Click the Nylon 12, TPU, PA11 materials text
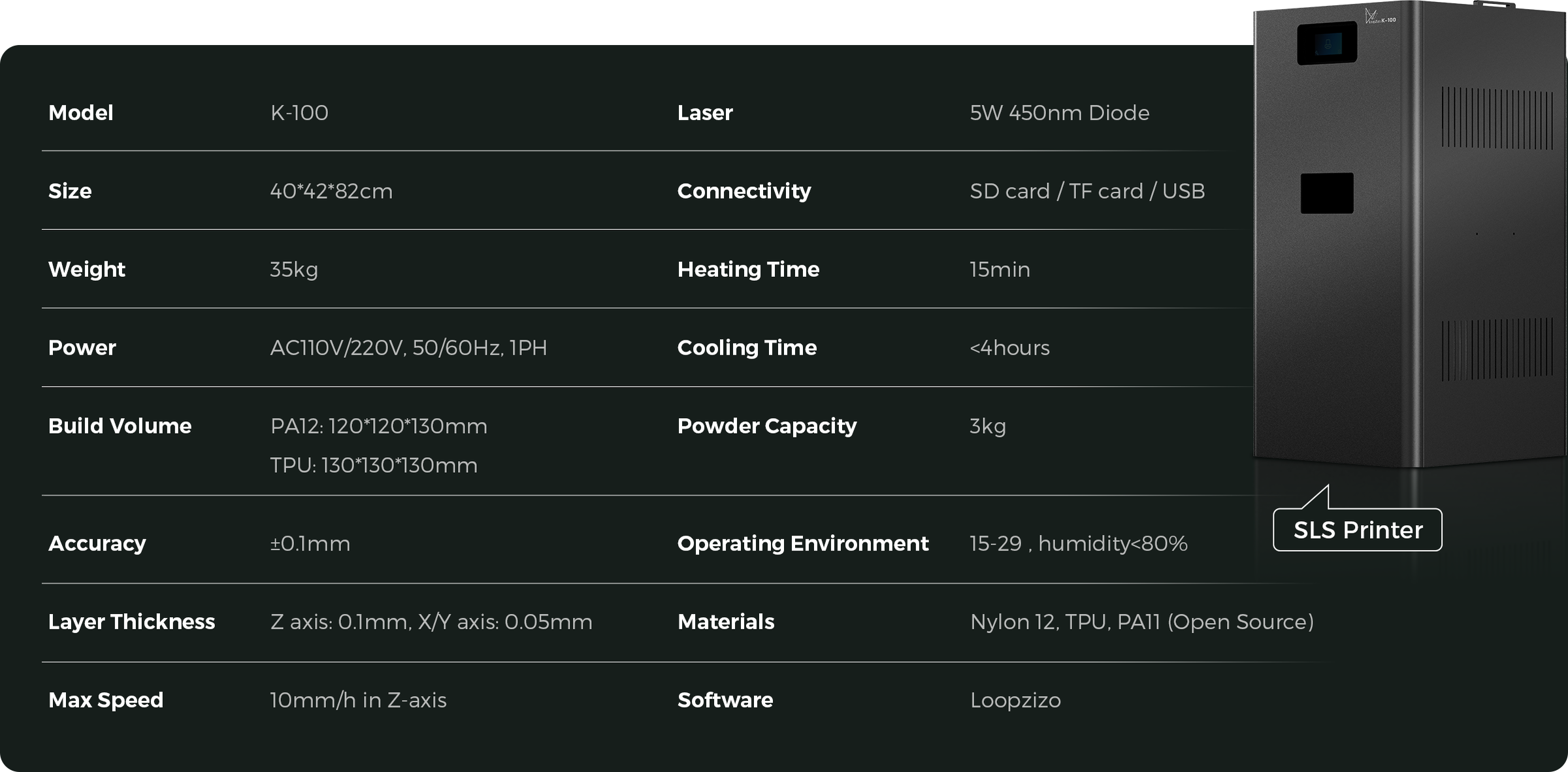This screenshot has height=772, width=1568. point(1141,622)
